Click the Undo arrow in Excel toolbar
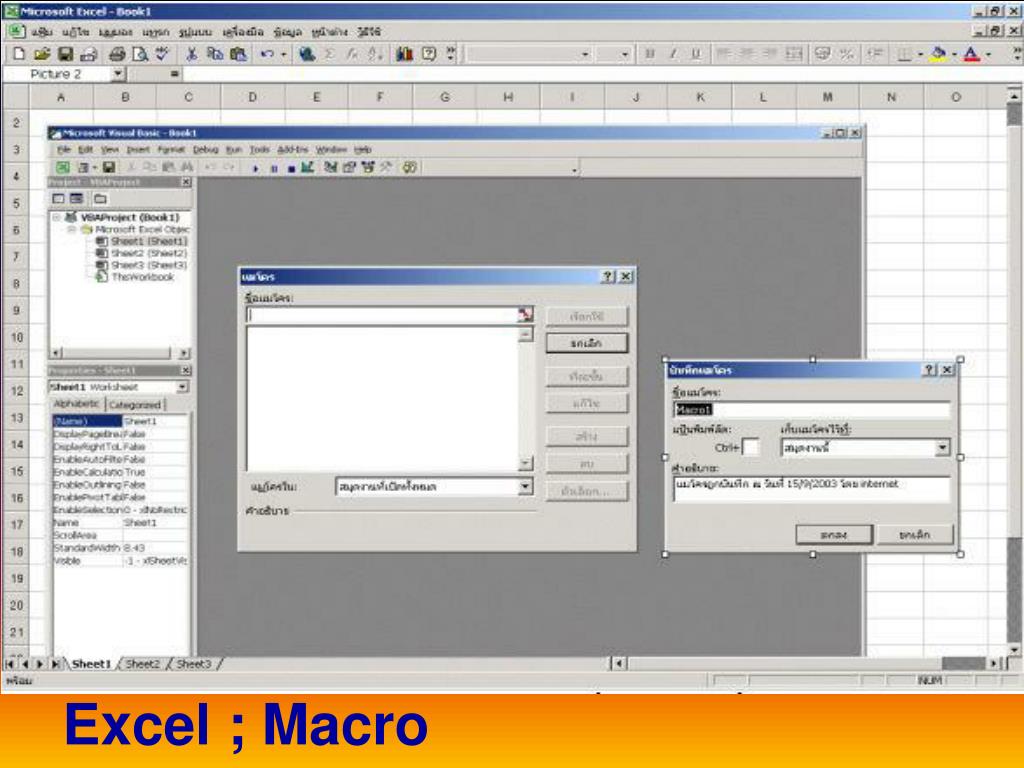This screenshot has width=1024, height=768. [x=266, y=54]
